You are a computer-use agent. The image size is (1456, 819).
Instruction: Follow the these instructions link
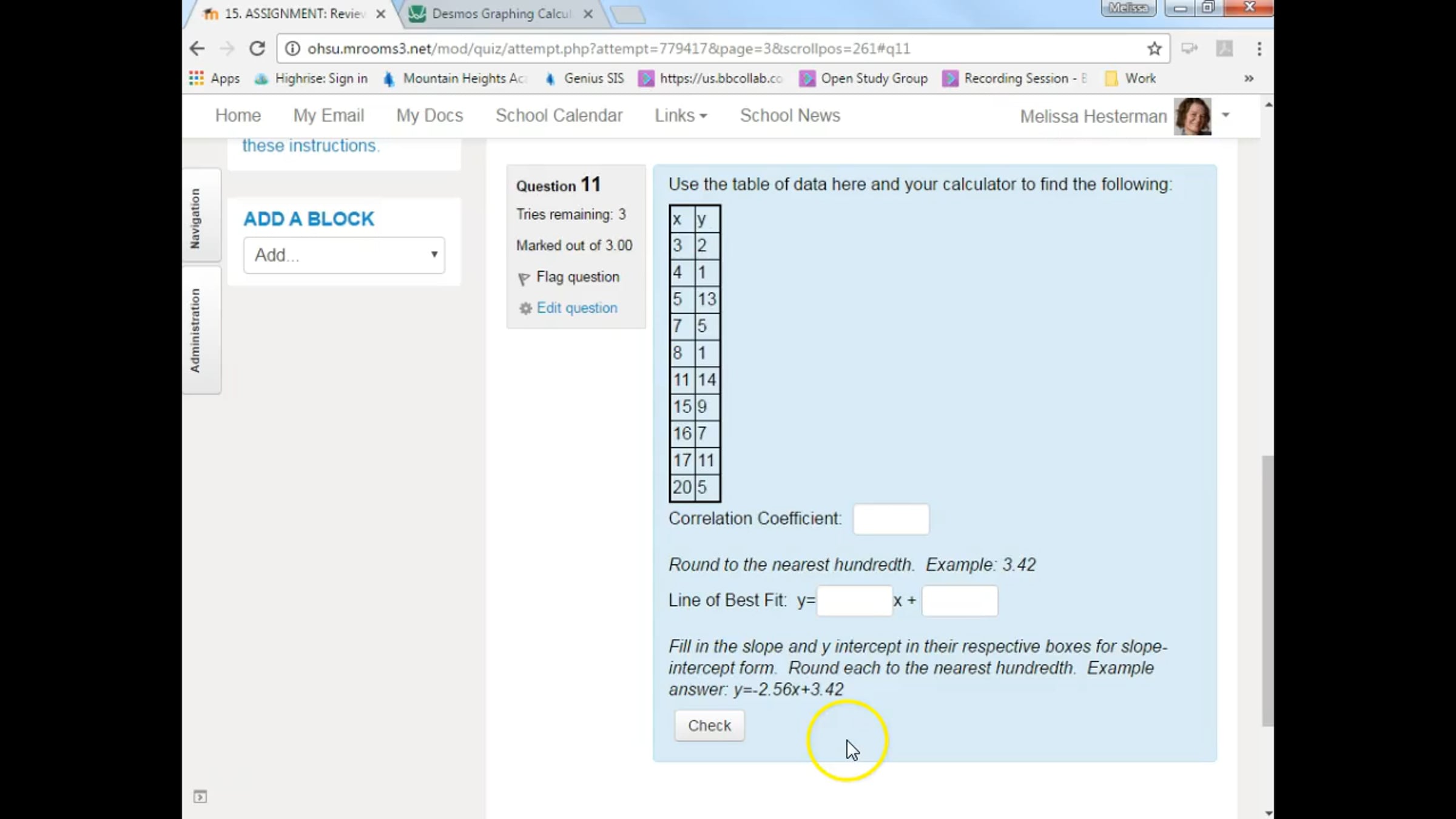310,146
